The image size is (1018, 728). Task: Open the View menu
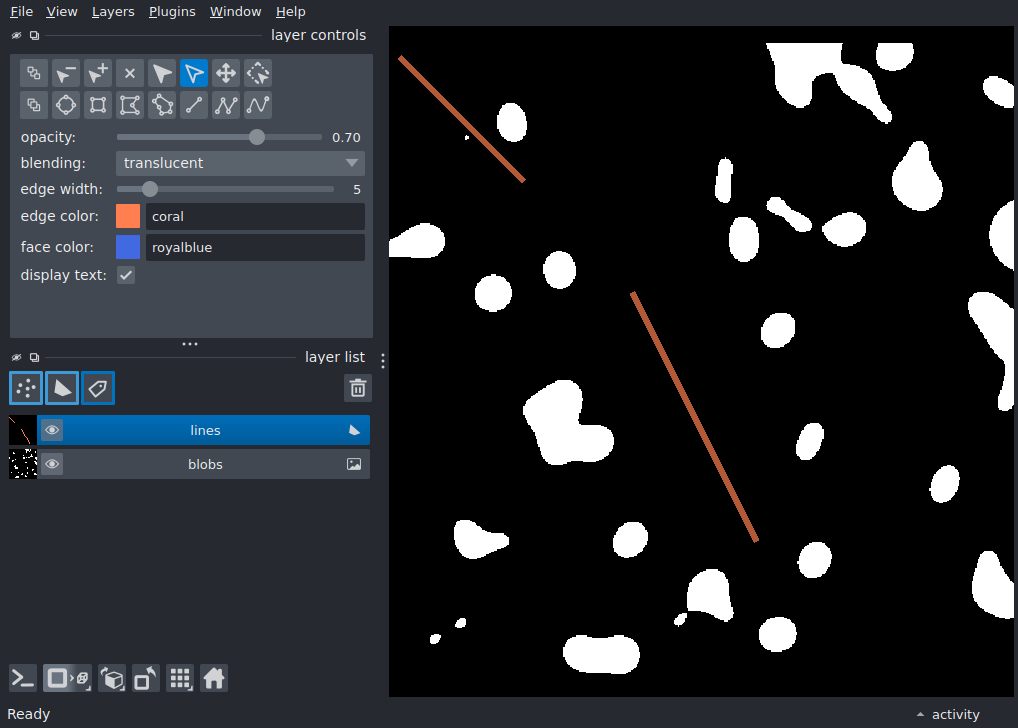coord(62,12)
